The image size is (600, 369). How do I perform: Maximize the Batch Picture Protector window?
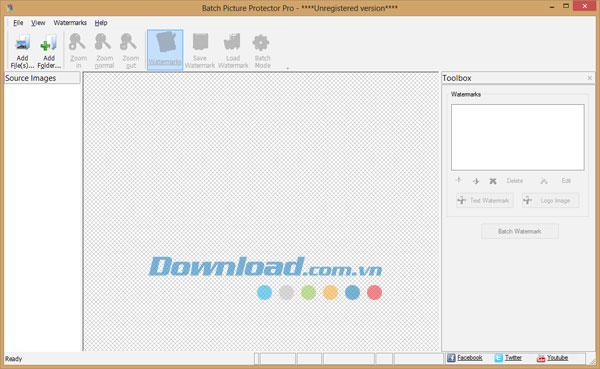(566, 6)
